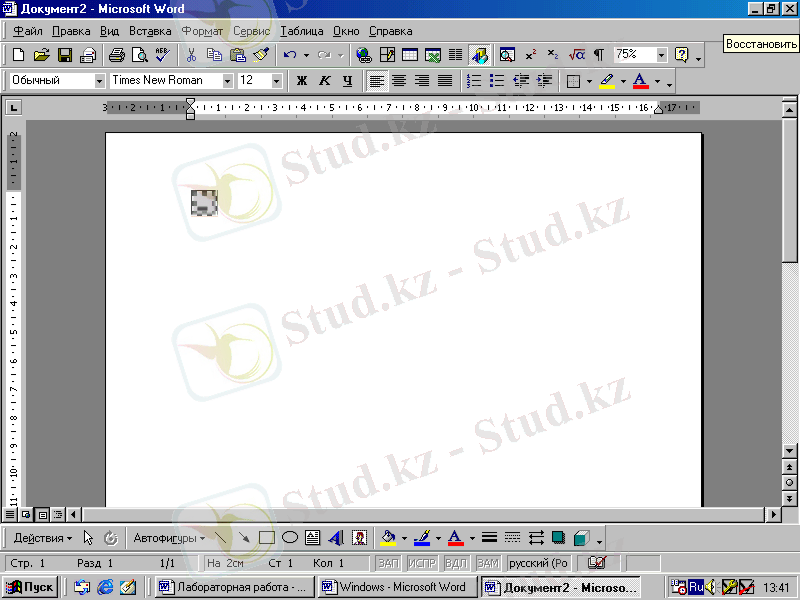
Task: Switch to Windows - Microsoft Word taskbar window
Action: [396, 587]
